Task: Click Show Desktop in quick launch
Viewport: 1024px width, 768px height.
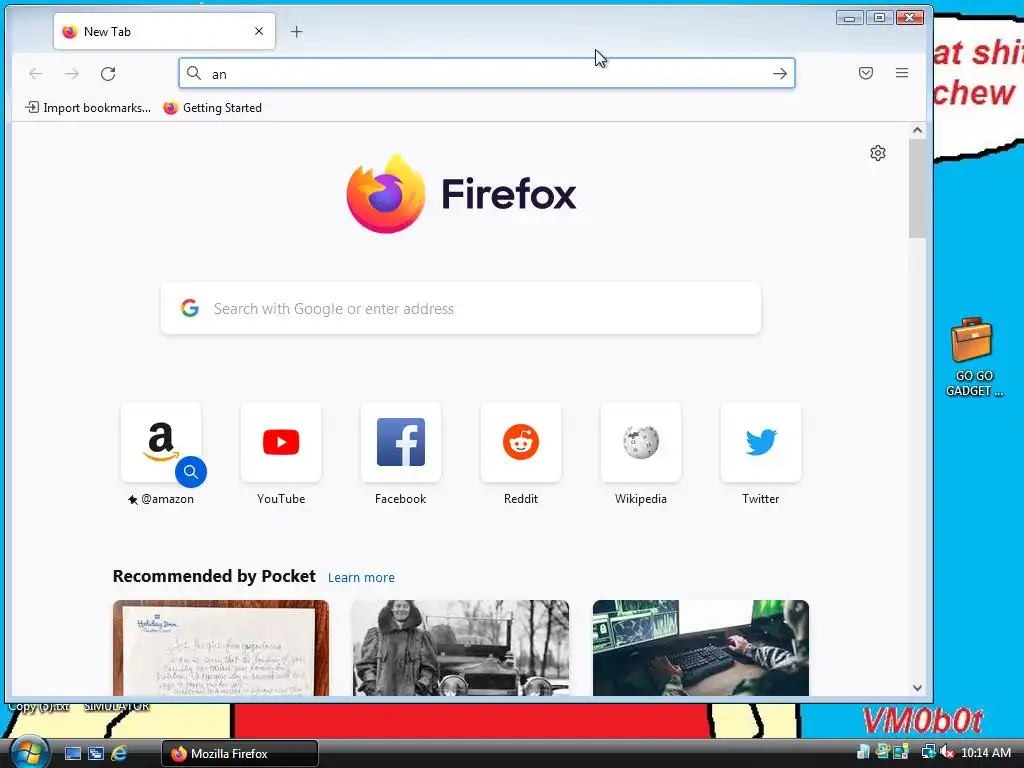Action: (73, 754)
